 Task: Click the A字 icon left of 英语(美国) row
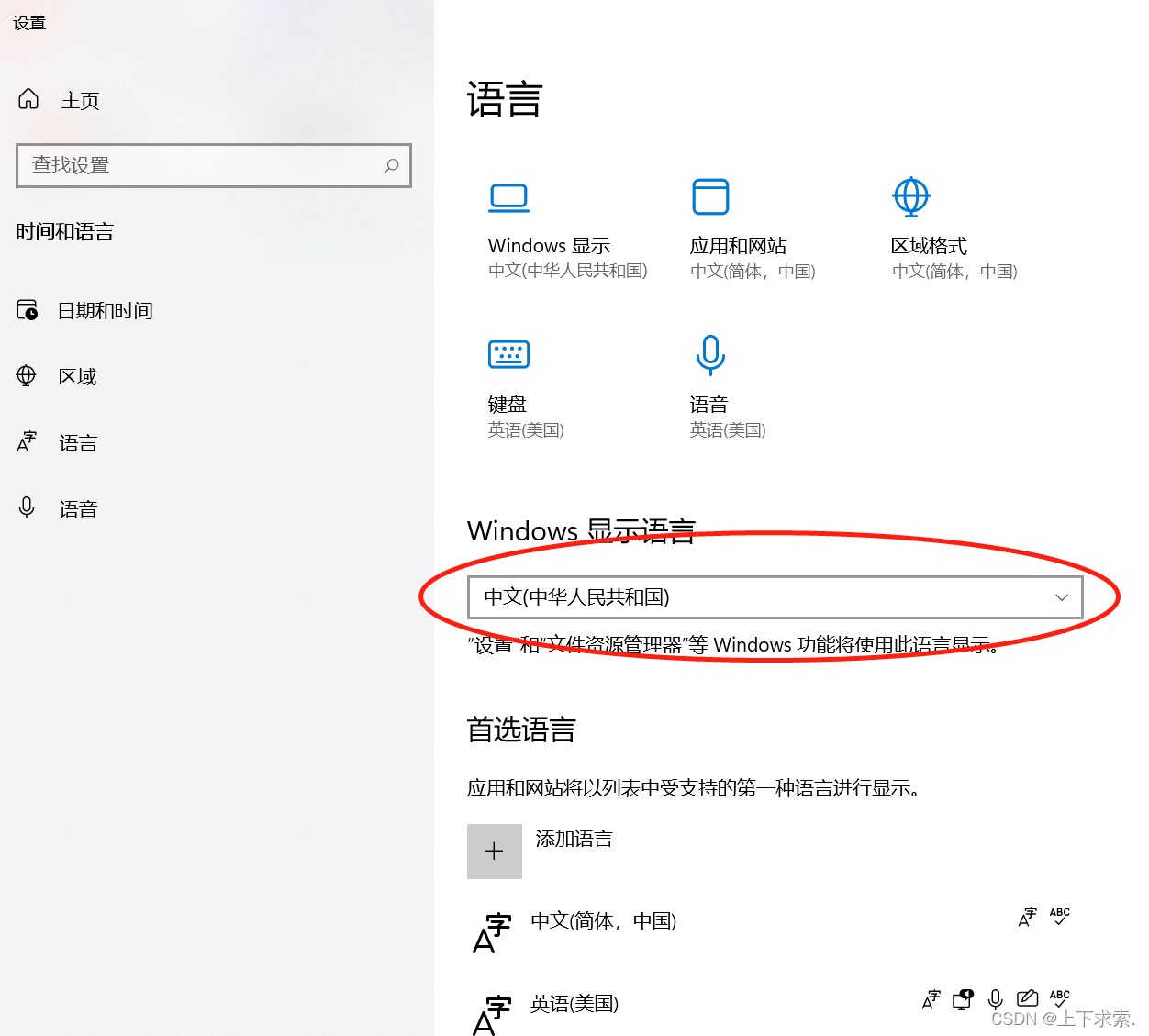(492, 1016)
